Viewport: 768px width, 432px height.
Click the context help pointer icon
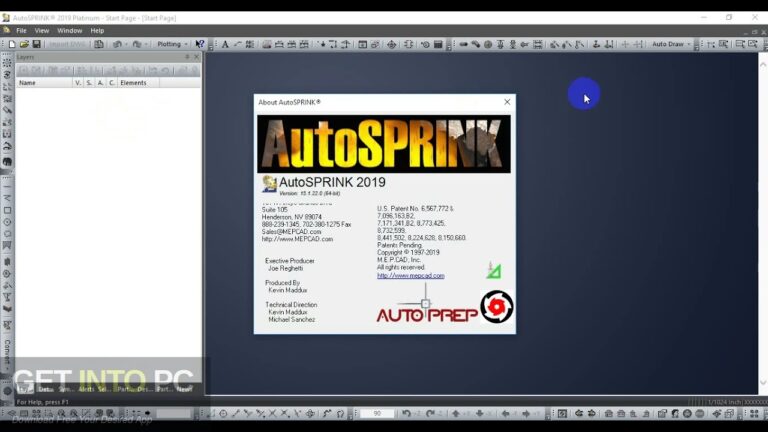[199, 44]
